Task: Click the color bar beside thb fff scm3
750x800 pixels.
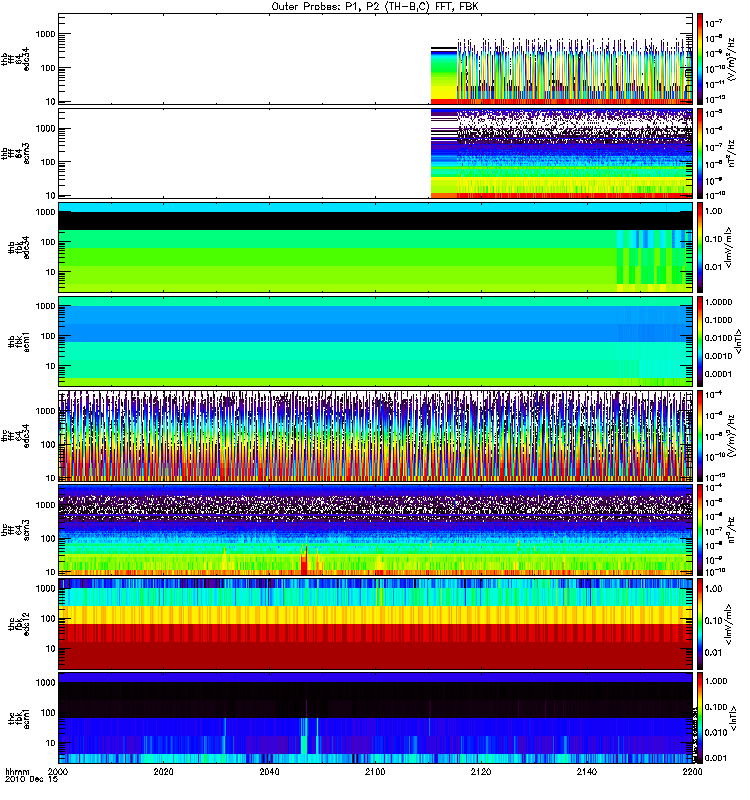Action: (x=700, y=153)
